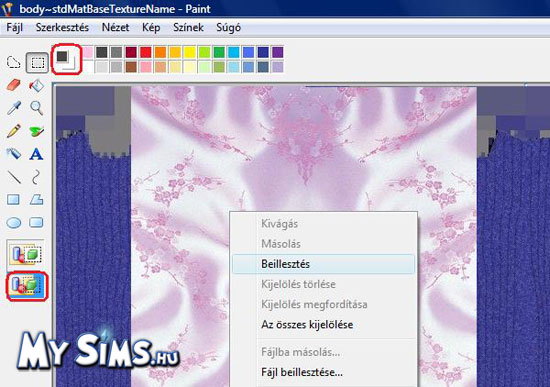Pick the brown palette swatch
Screen dimensions: 550x387
(x=131, y=67)
